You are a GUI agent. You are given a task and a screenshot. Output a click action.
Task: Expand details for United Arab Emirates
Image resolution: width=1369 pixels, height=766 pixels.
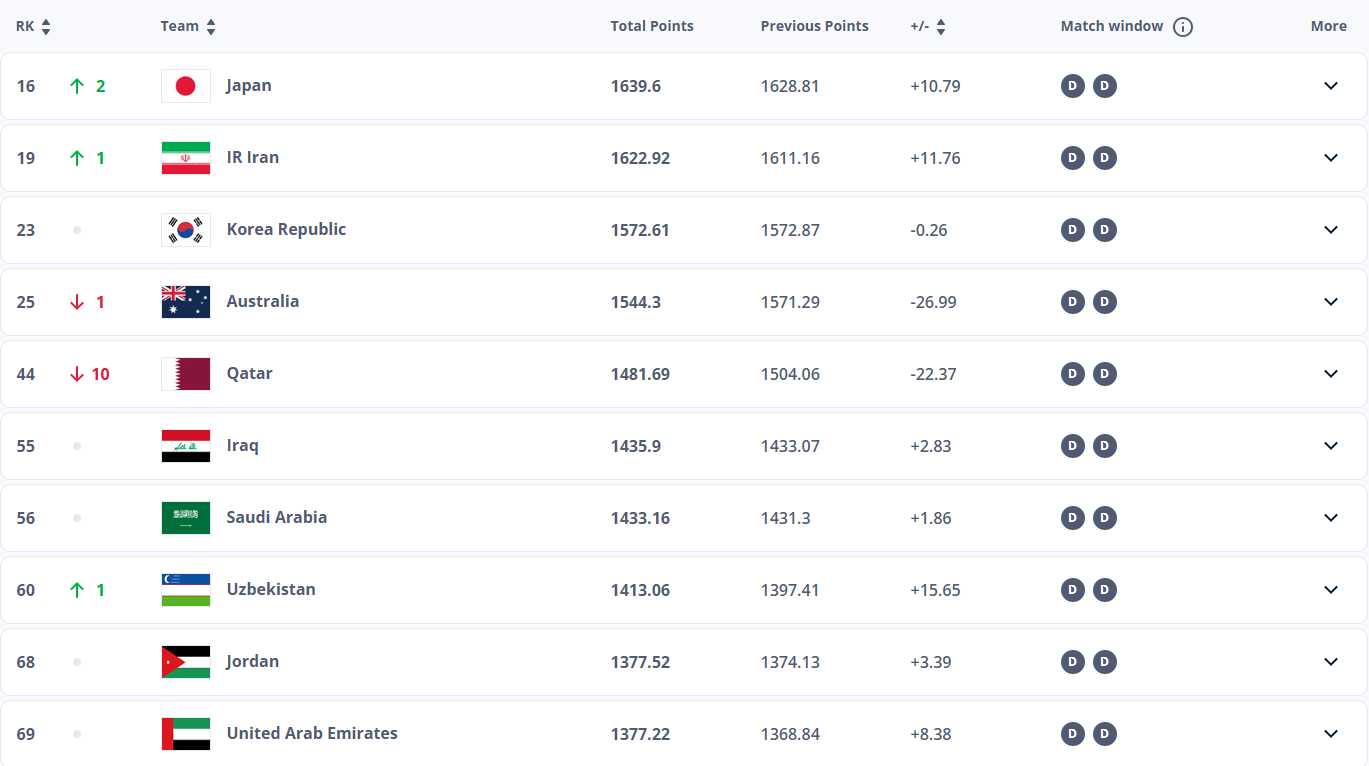coord(1331,734)
